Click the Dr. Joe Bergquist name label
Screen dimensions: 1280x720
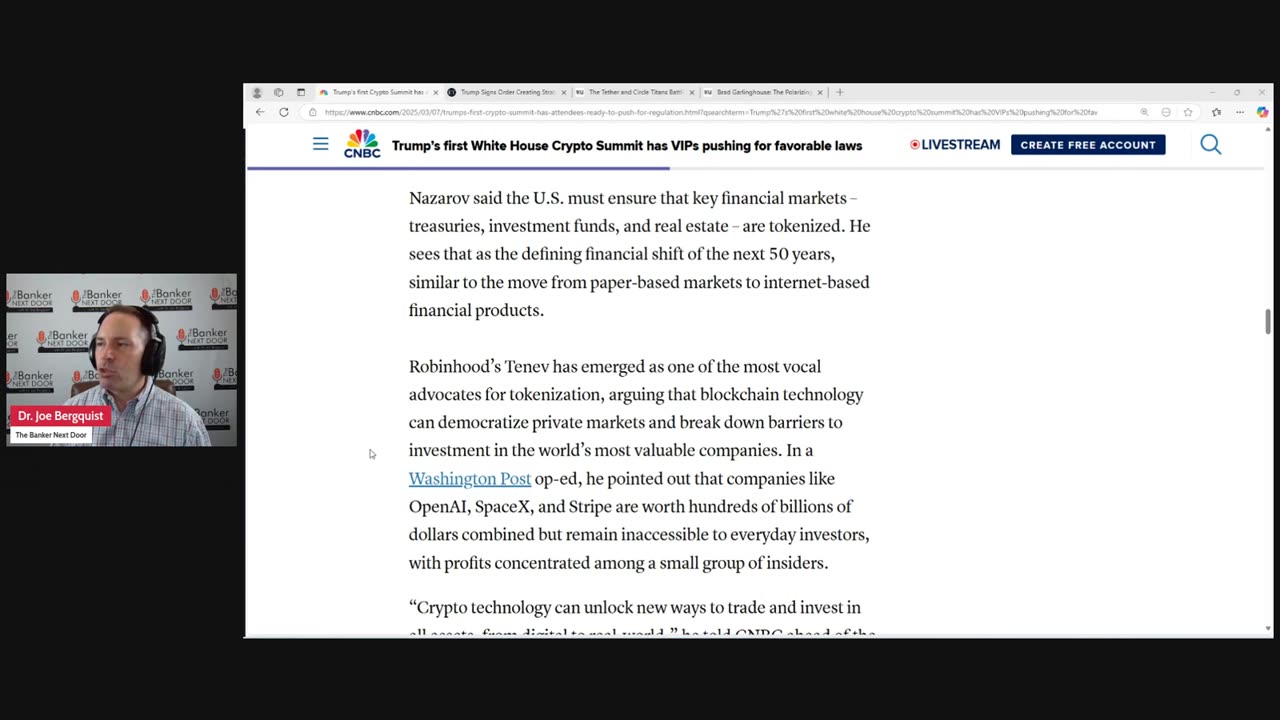pyautogui.click(x=60, y=416)
